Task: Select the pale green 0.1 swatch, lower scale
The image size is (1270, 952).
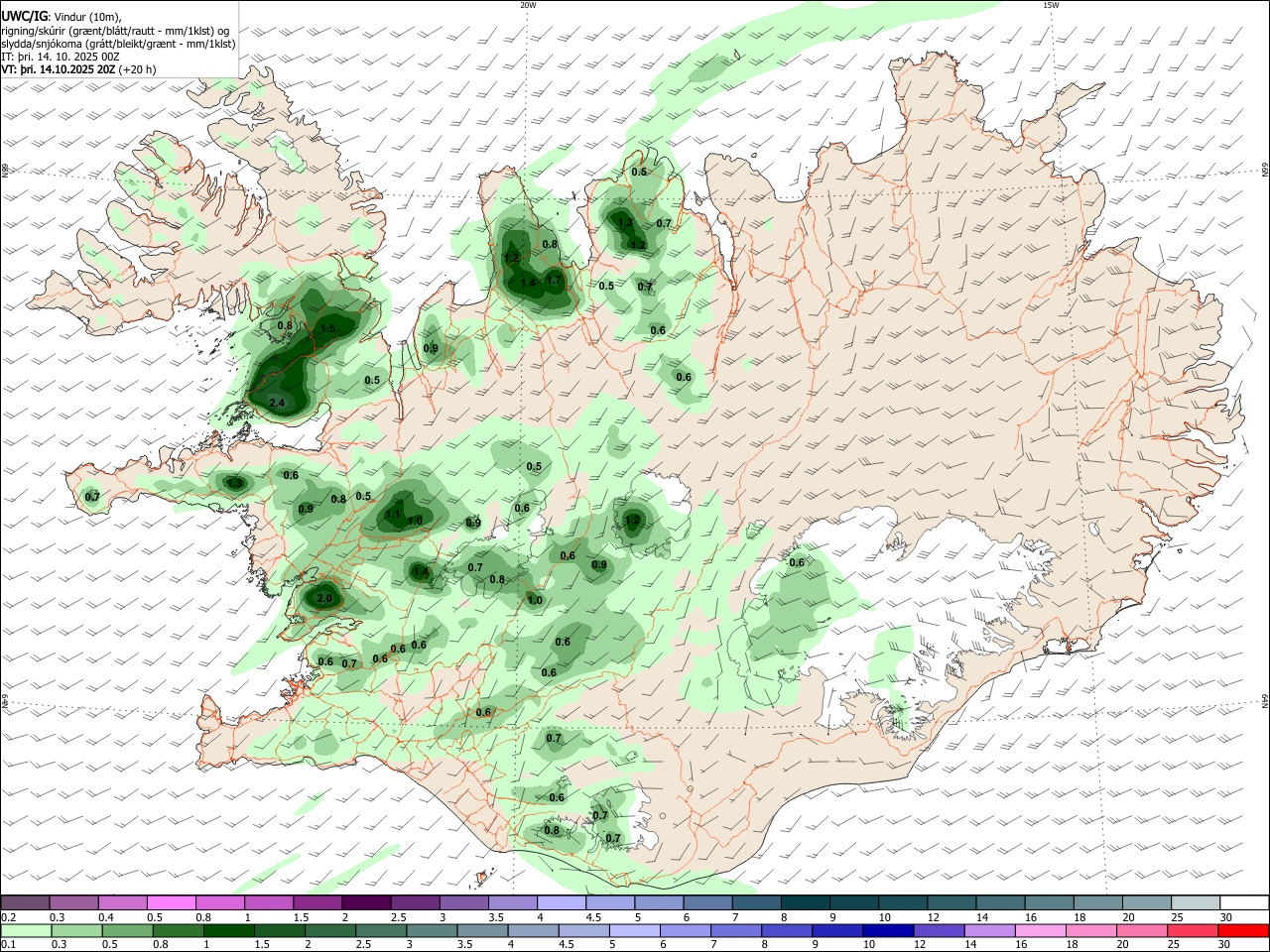Action: pyautogui.click(x=26, y=930)
